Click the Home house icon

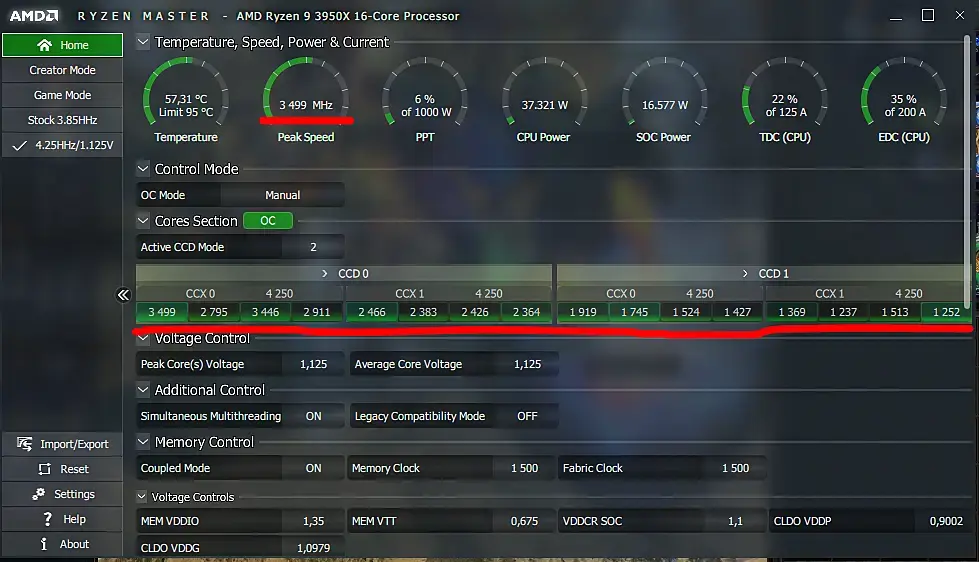tap(44, 45)
